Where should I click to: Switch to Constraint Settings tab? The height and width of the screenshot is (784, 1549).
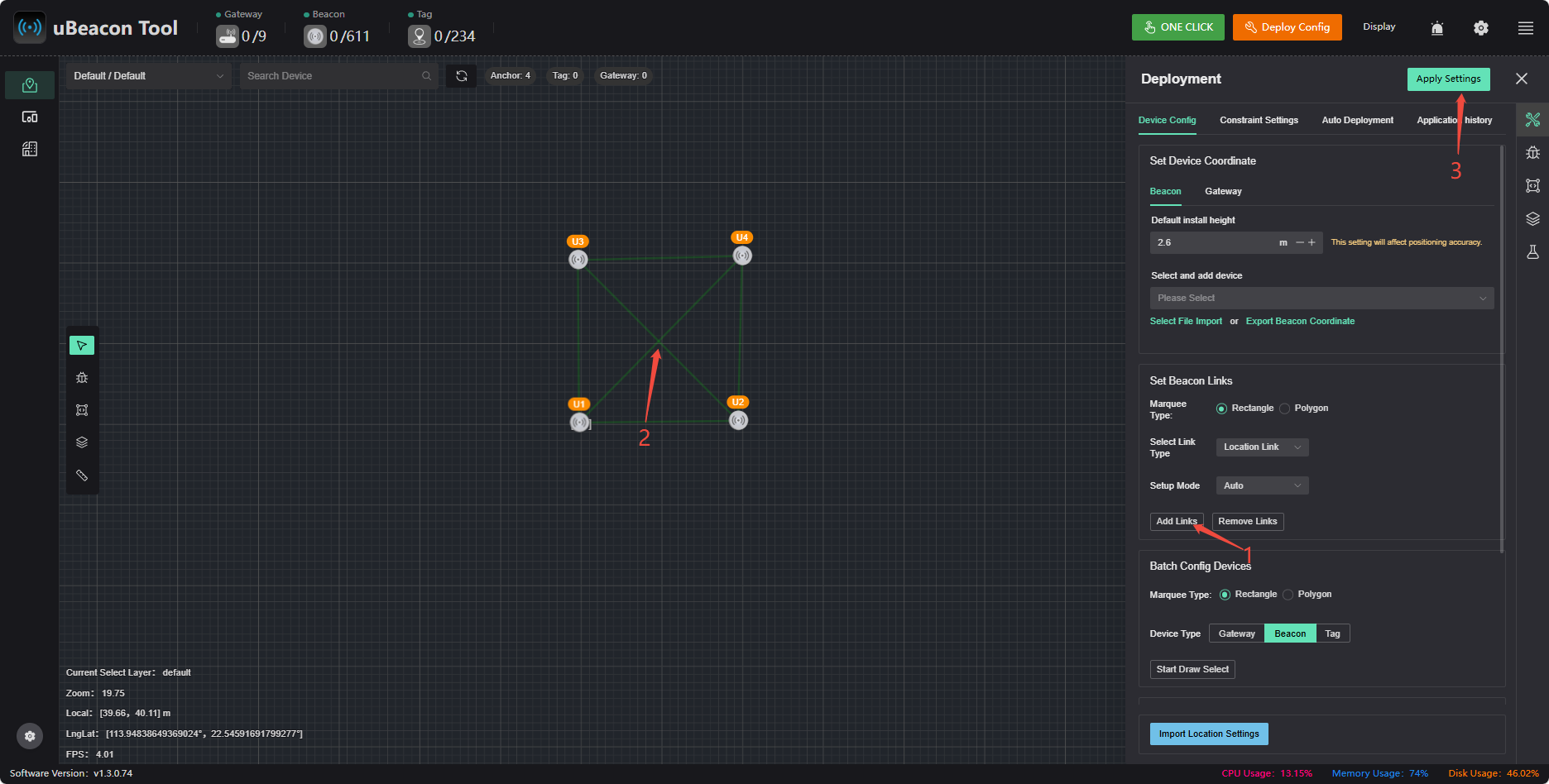click(1259, 120)
